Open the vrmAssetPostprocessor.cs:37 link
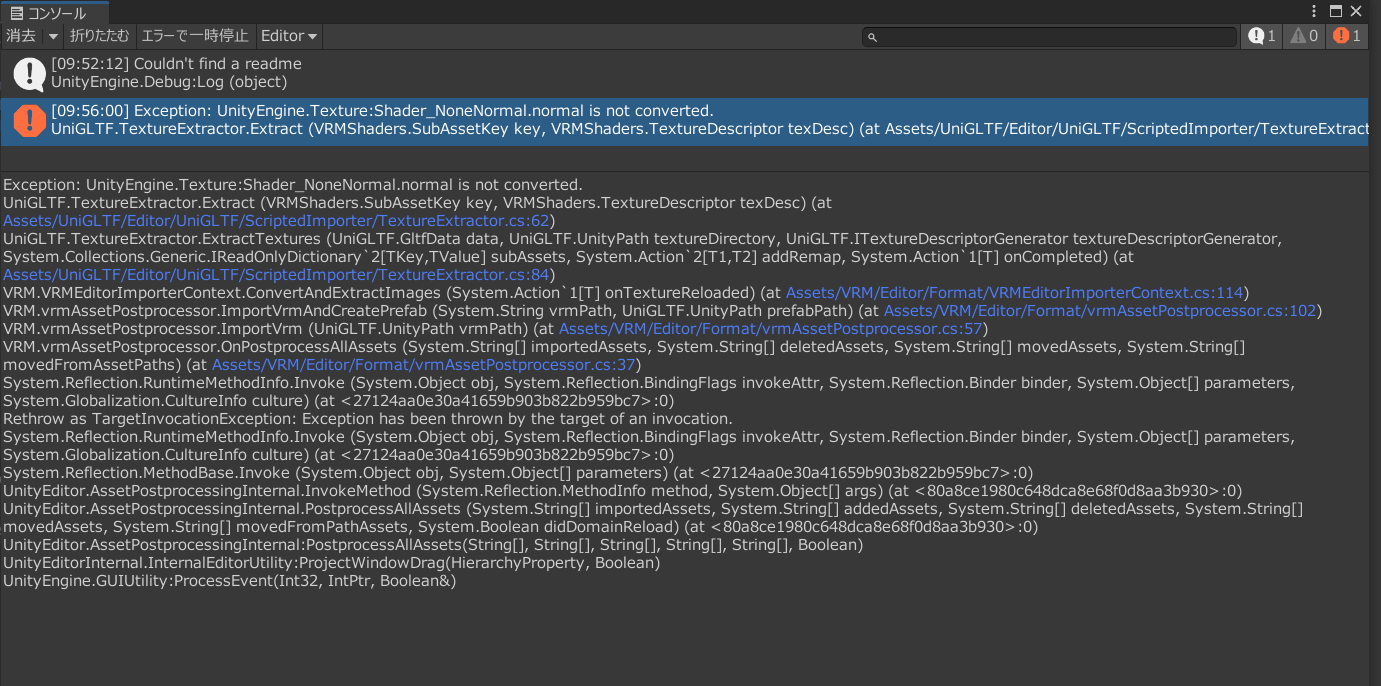Screen dimensions: 1381x686 [424, 364]
